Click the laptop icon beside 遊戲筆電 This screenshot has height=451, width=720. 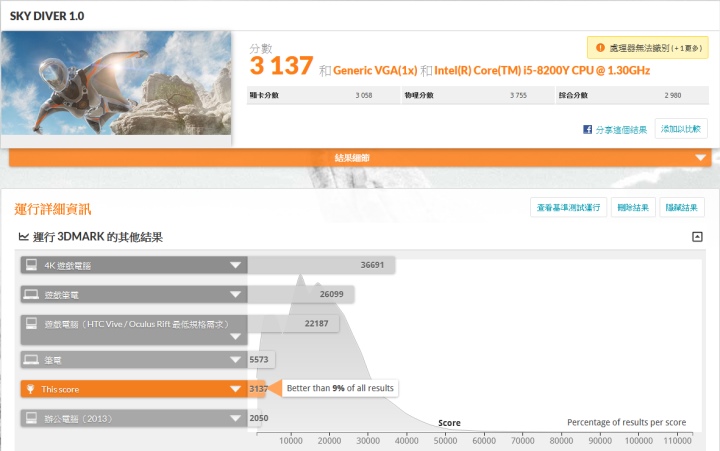pyautogui.click(x=31, y=295)
